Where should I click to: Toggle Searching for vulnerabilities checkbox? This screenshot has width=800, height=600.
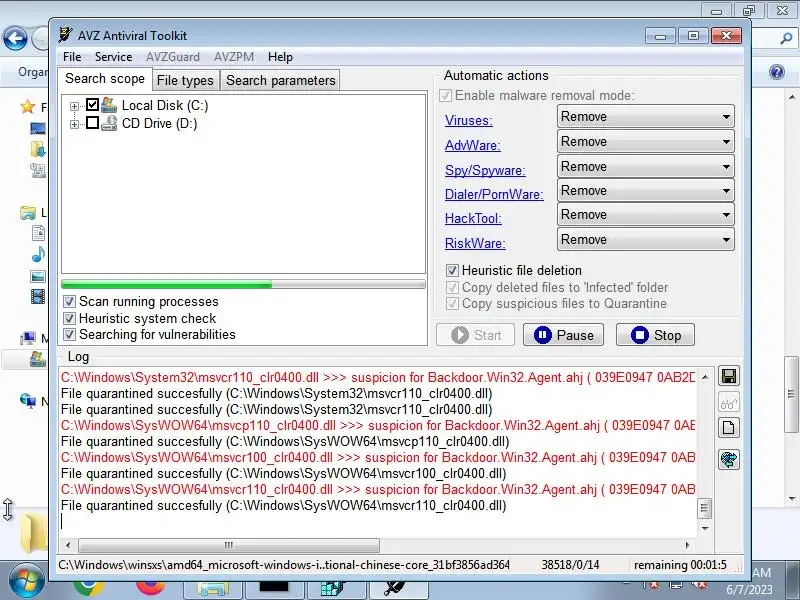coord(69,335)
